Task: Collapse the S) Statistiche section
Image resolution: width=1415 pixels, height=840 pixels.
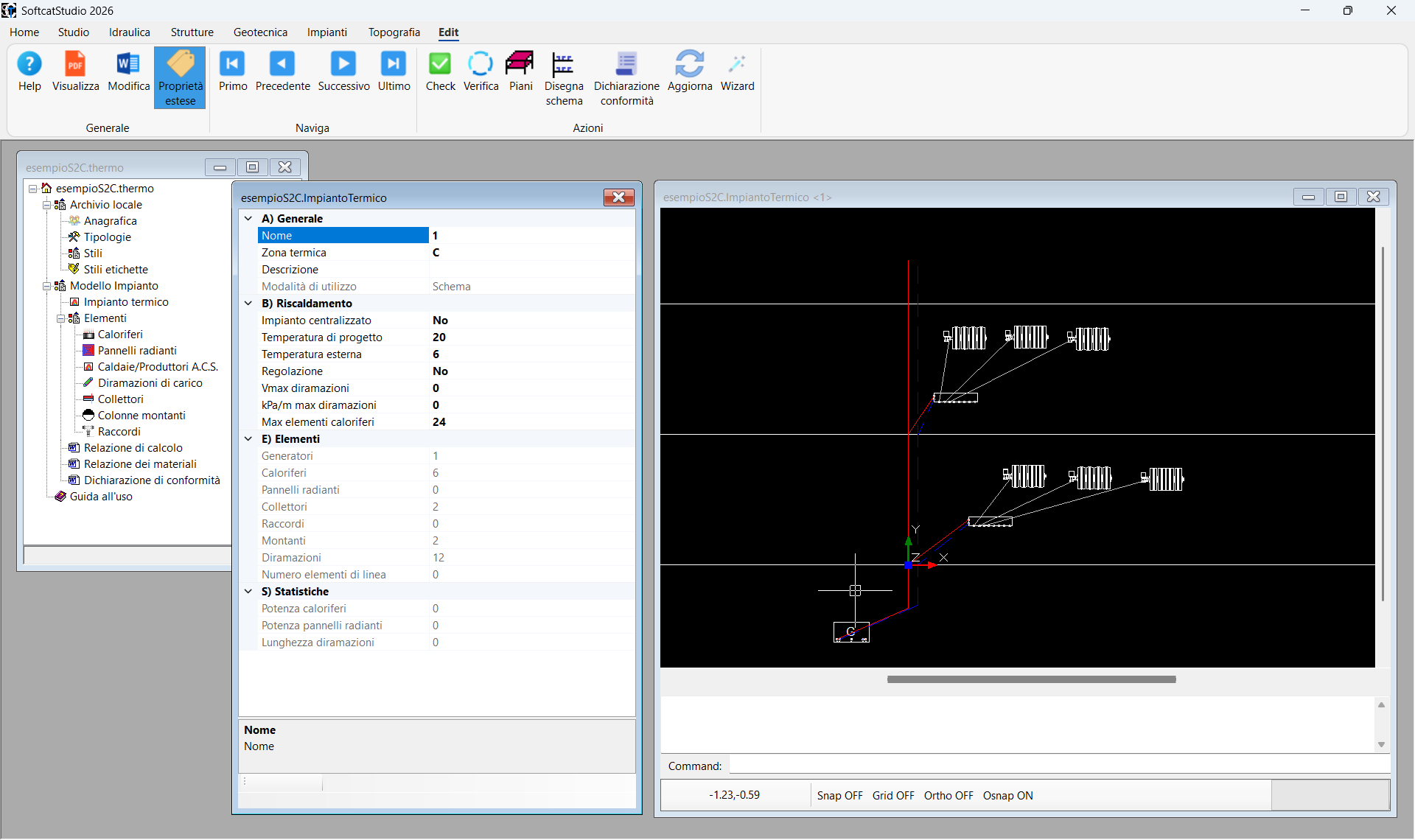Action: (248, 592)
